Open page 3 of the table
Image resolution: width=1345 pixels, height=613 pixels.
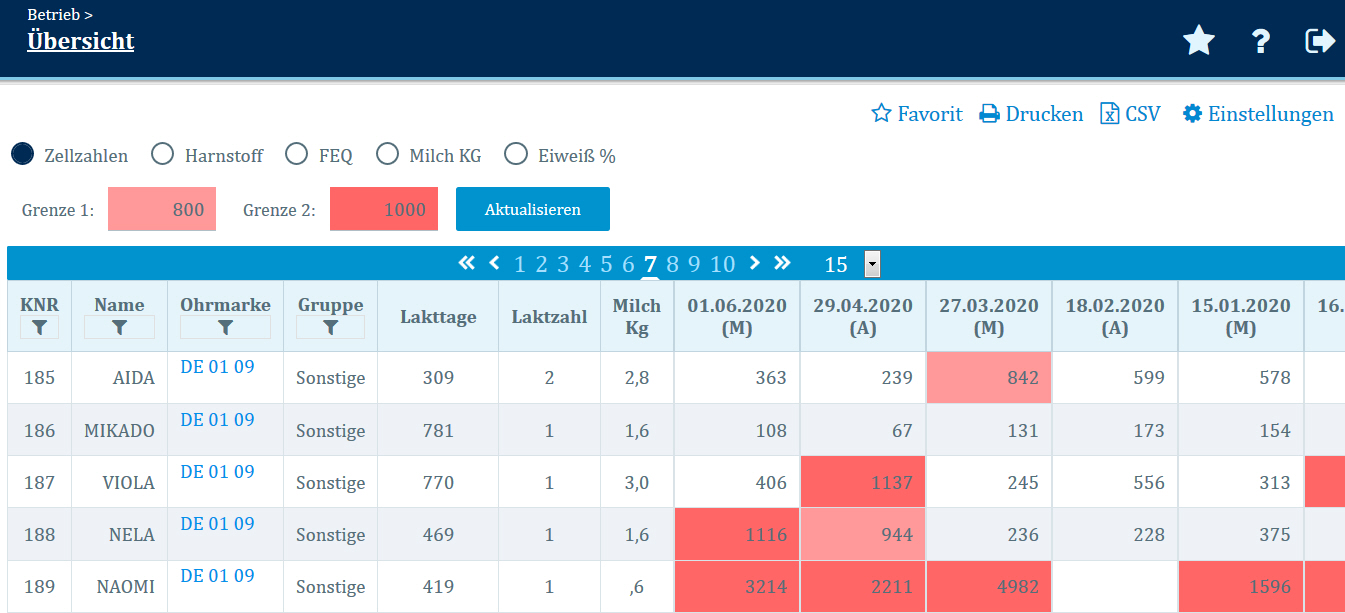pyautogui.click(x=563, y=264)
